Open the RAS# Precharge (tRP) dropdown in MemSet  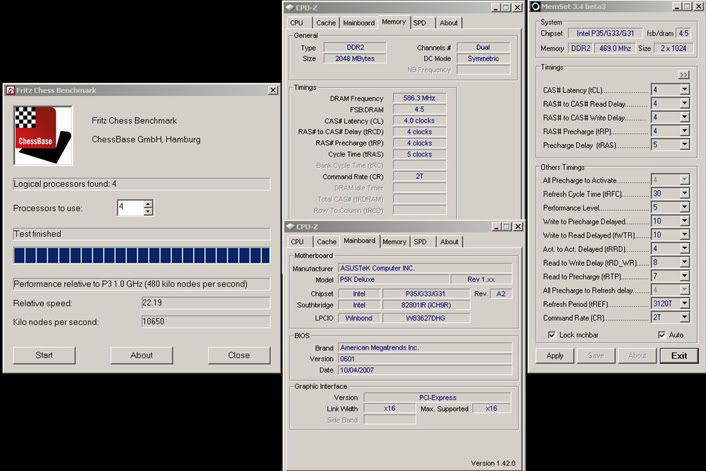[x=684, y=131]
